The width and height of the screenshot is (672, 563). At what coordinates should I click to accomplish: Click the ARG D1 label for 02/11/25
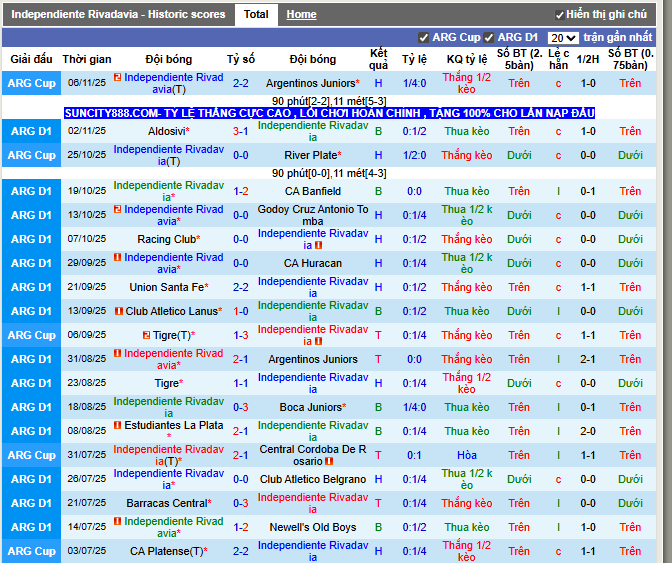[31, 131]
